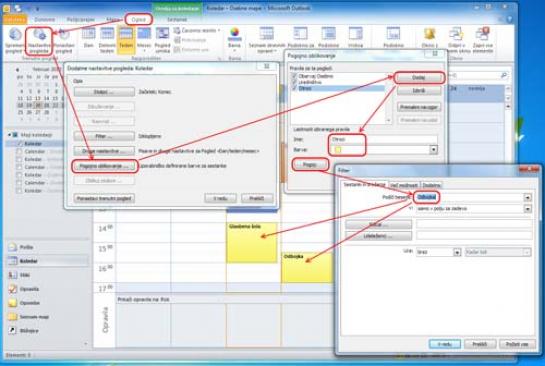Click the Pogojno oblikovanje button

(104, 166)
